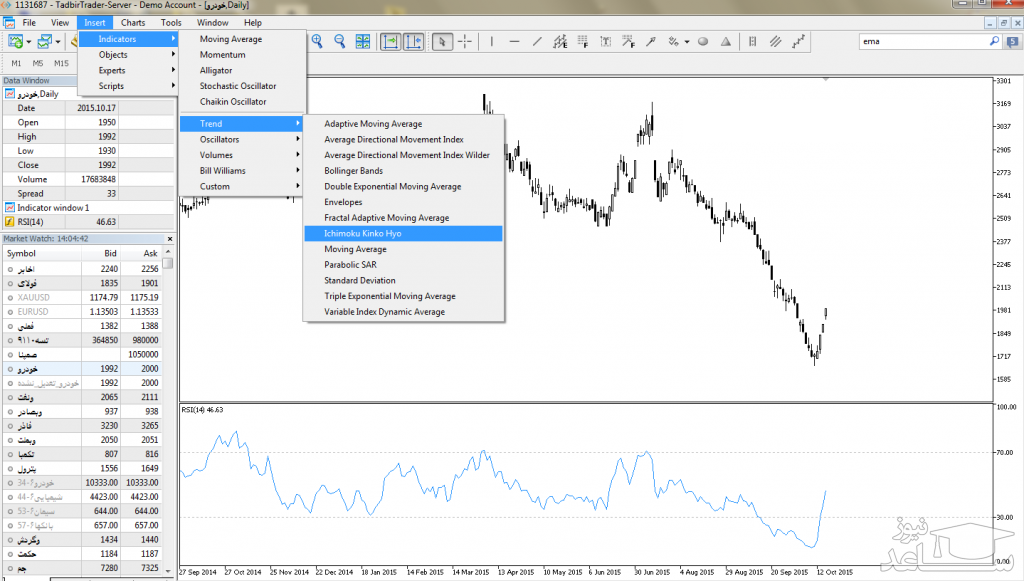Click the search field containing 'ema'
Viewport: 1024px width, 581px height.
tap(930, 42)
